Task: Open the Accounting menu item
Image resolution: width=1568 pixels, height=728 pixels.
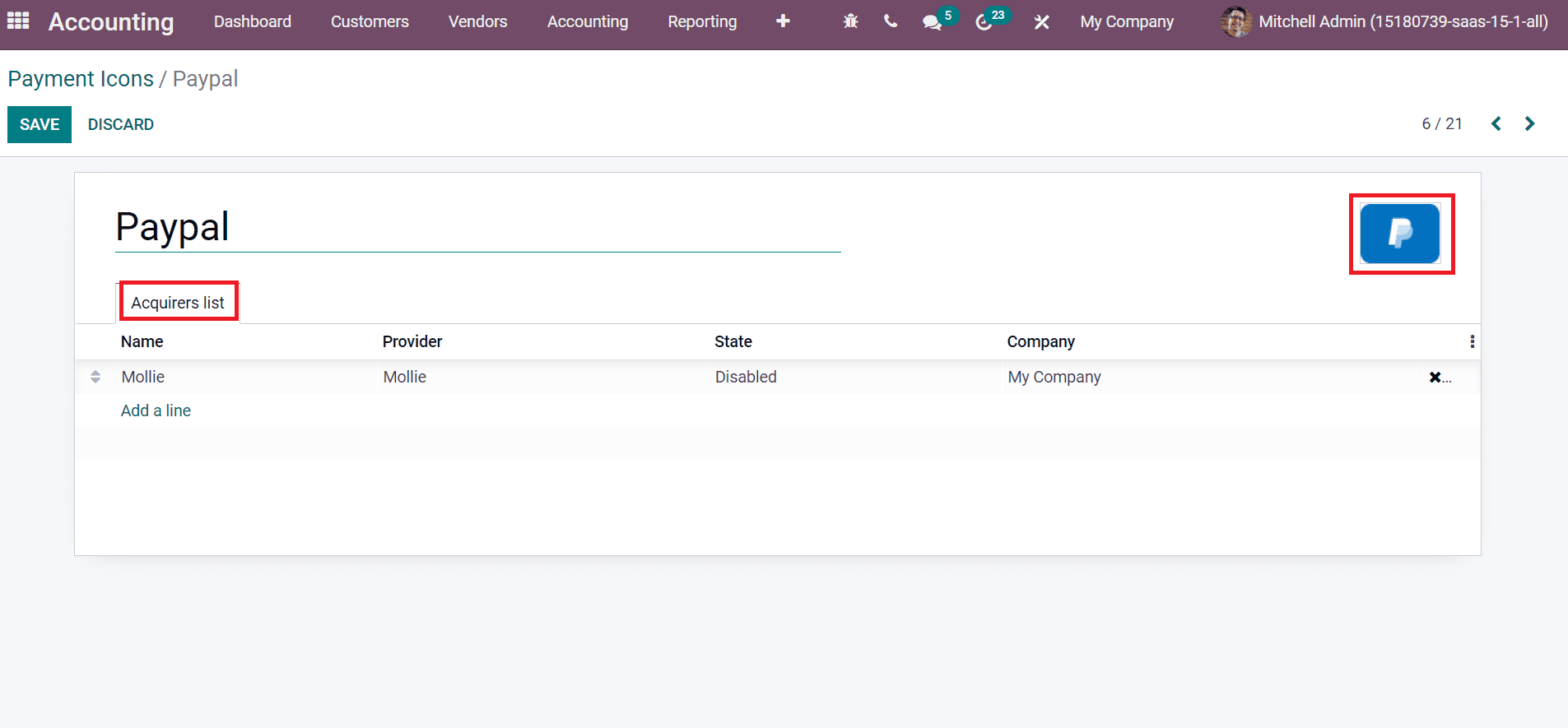Action: click(x=588, y=22)
